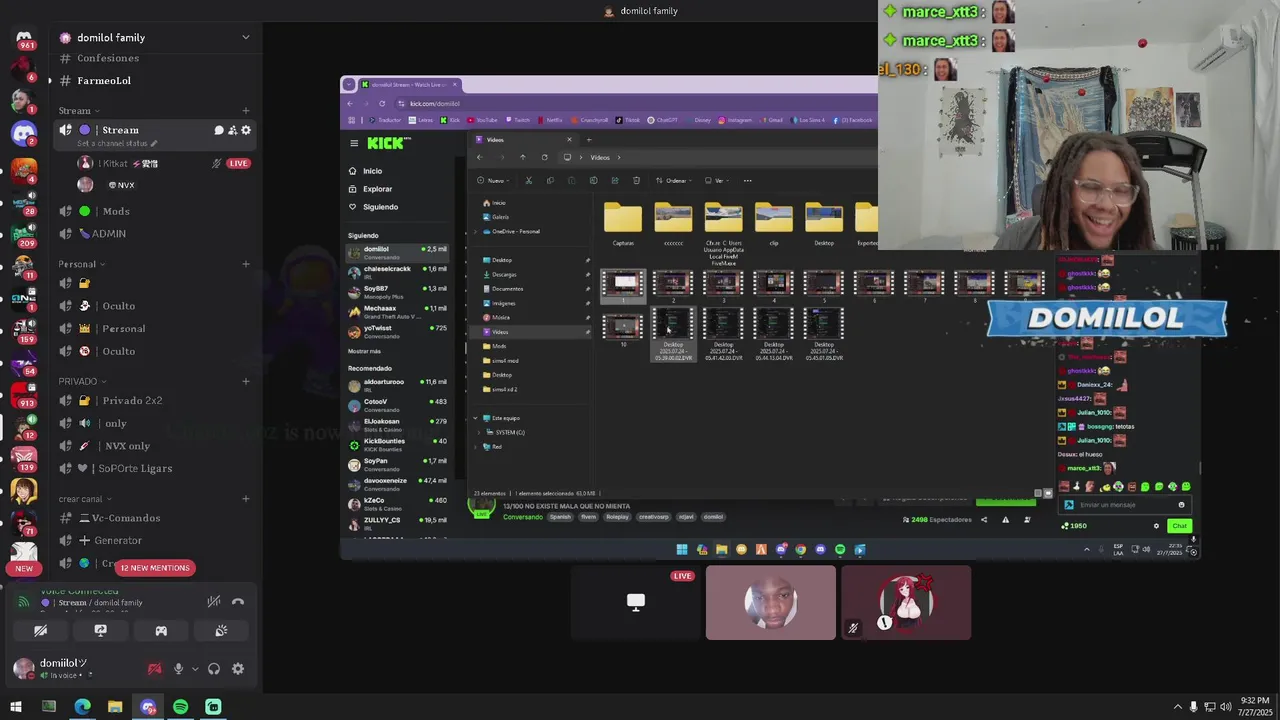Click Set a channel status link
Image resolution: width=1280 pixels, height=720 pixels.
[x=115, y=143]
